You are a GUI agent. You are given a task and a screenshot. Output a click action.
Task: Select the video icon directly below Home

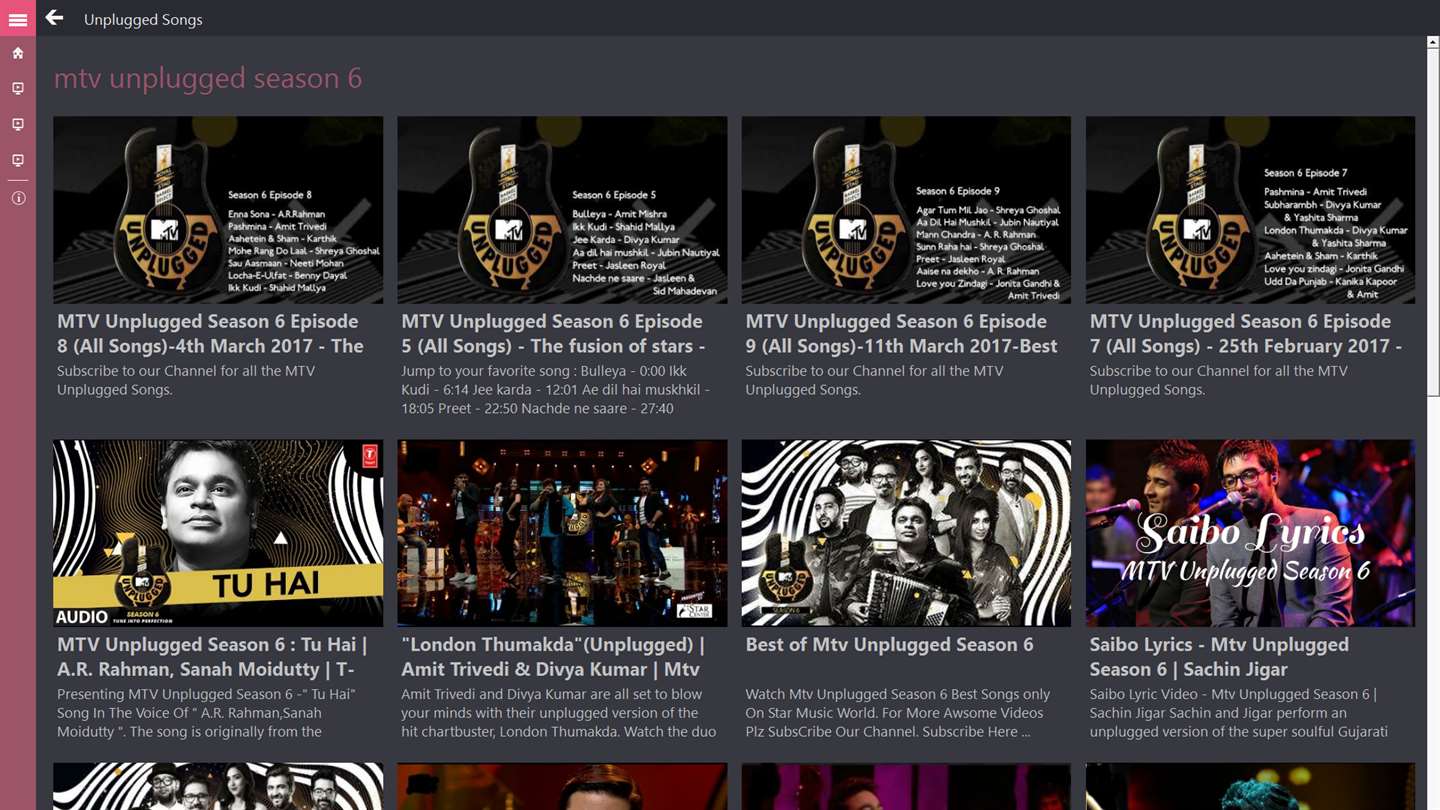click(x=18, y=89)
